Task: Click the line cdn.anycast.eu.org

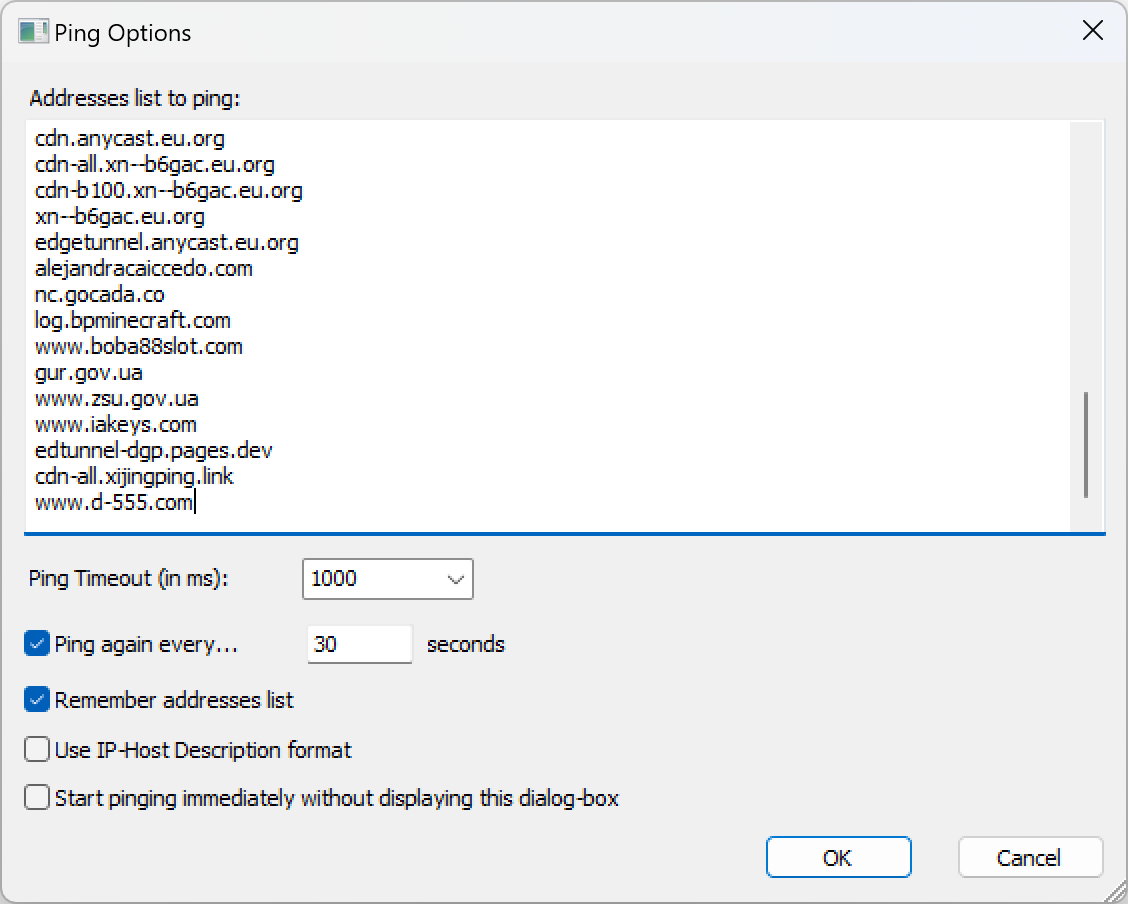Action: point(129,138)
